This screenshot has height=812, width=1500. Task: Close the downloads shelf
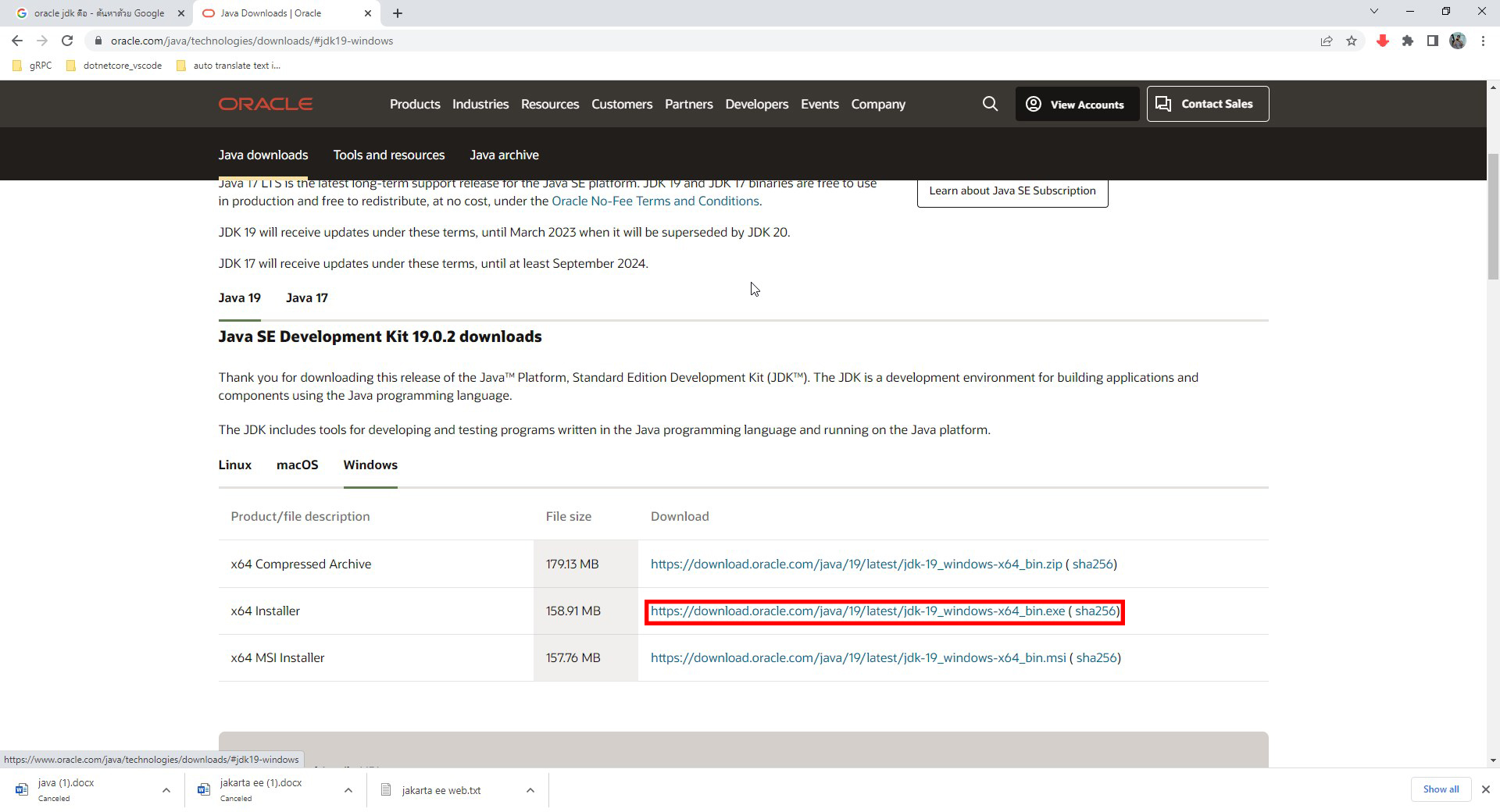[1485, 789]
